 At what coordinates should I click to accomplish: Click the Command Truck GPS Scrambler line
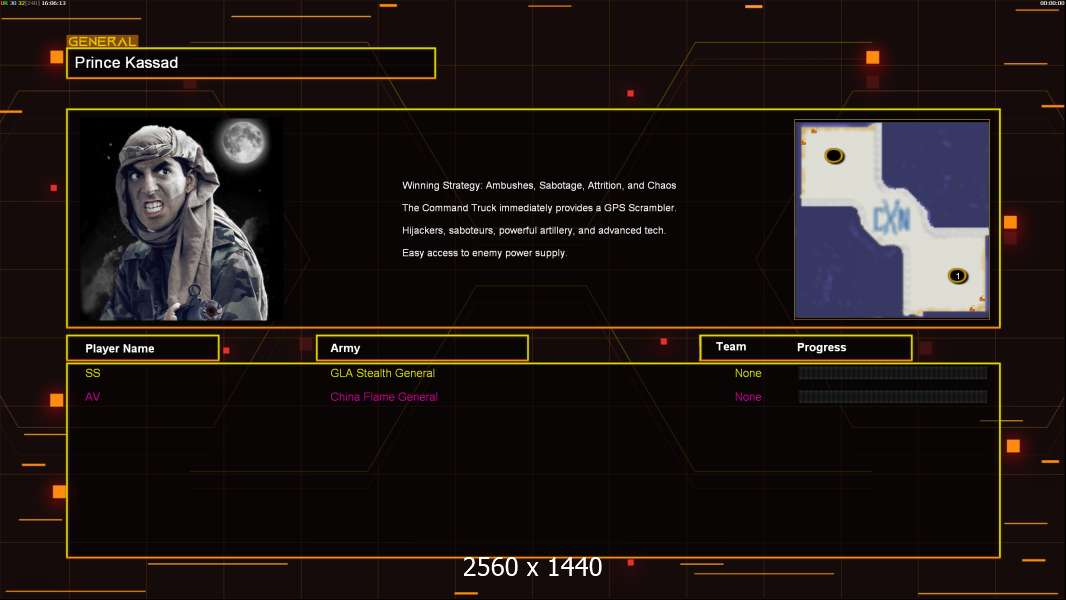click(x=539, y=208)
